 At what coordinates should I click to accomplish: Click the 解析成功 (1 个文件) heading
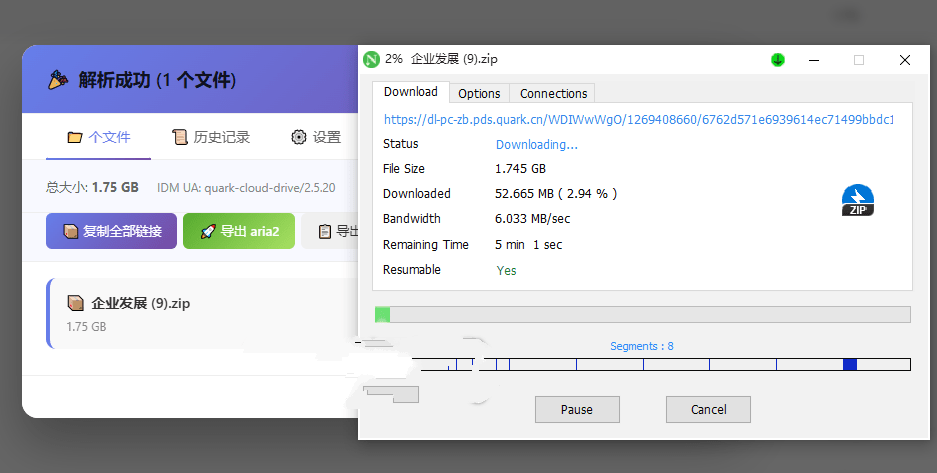tap(157, 80)
